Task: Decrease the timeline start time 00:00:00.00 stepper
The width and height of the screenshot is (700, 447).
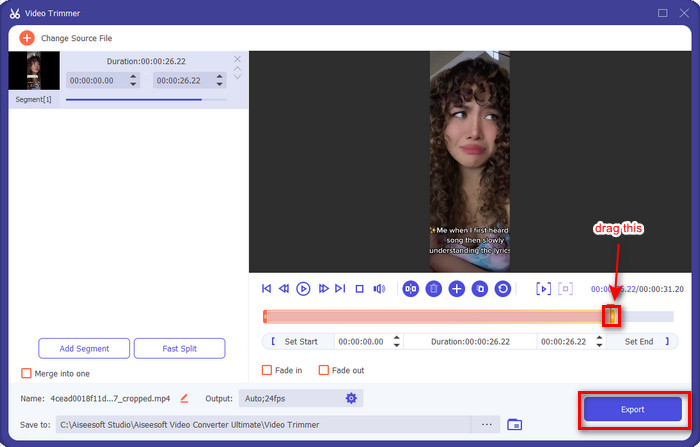Action: [396, 345]
